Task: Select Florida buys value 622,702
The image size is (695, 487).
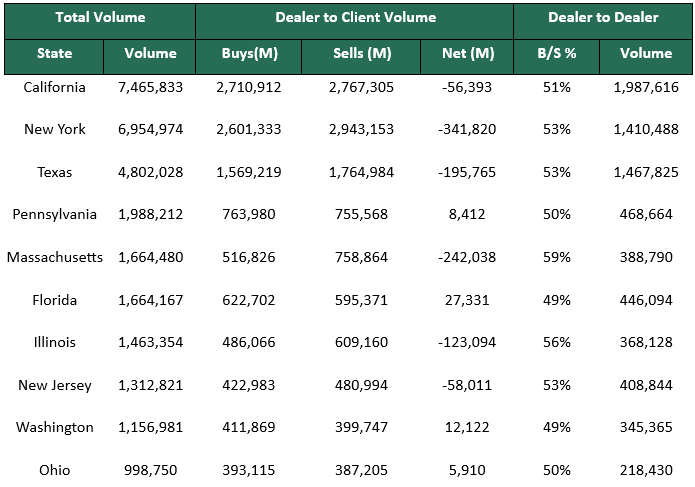Action: pyautogui.click(x=249, y=300)
